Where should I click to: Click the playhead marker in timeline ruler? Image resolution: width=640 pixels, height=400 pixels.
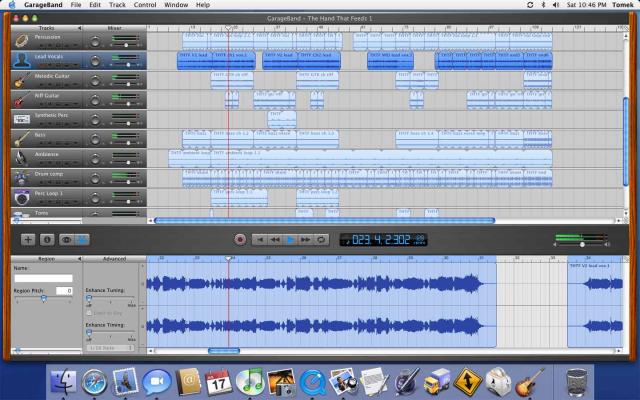229,28
